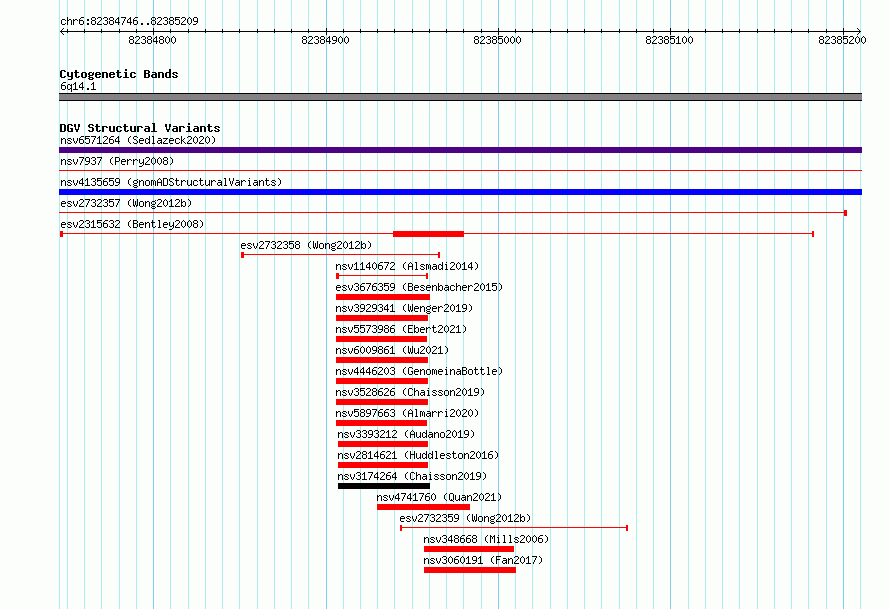Open the nsv2814621 (Huddleston2016) label
Image resolution: width=890 pixels, height=609 pixels.
click(x=418, y=455)
